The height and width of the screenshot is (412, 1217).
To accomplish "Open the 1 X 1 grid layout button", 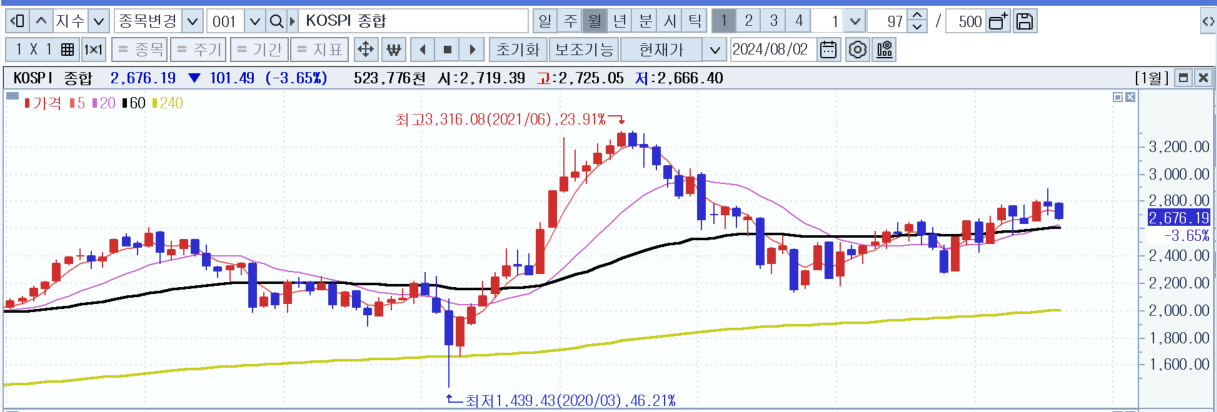I will click(42, 49).
